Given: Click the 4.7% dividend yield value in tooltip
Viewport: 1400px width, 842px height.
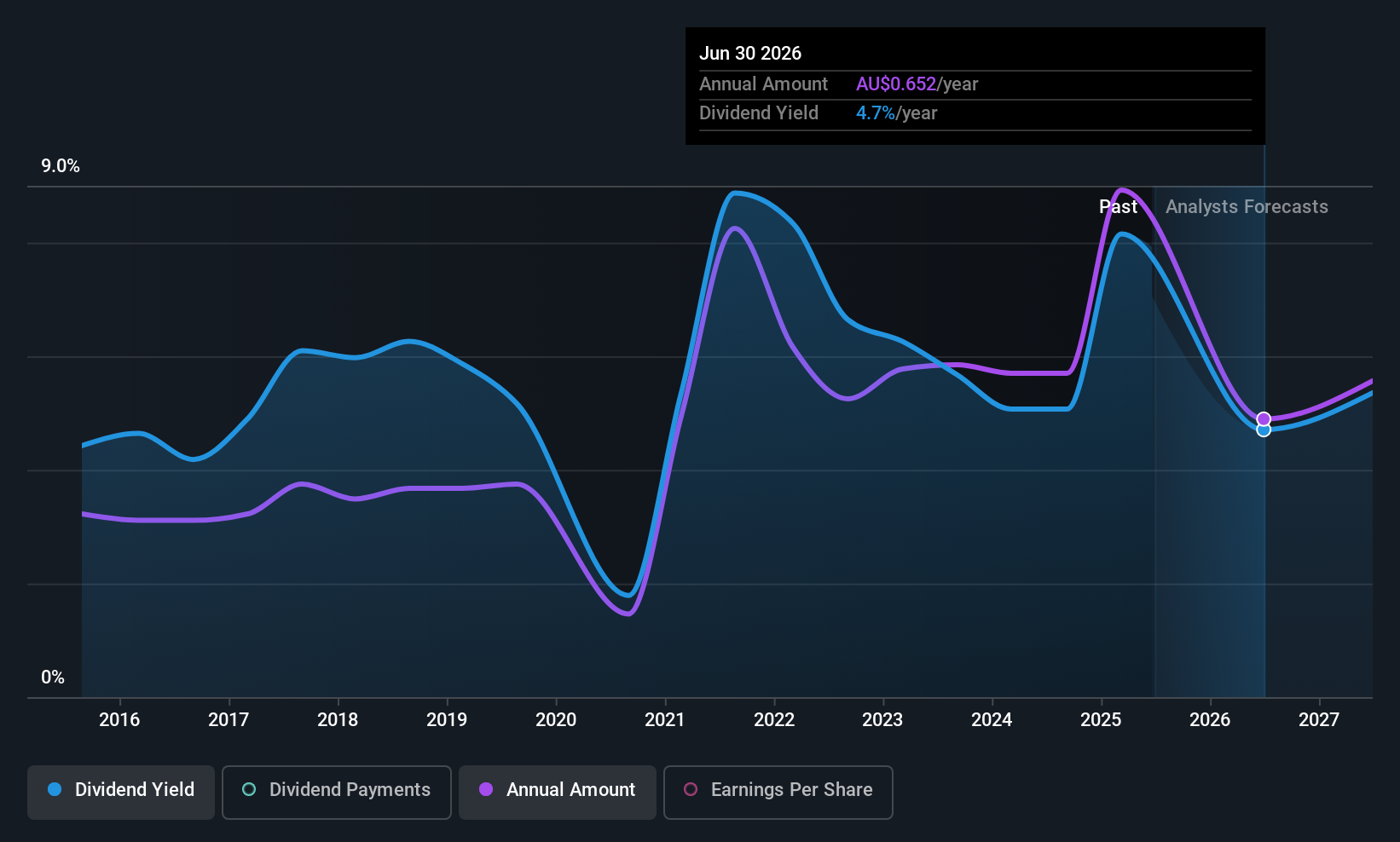Looking at the screenshot, I should coord(876,113).
